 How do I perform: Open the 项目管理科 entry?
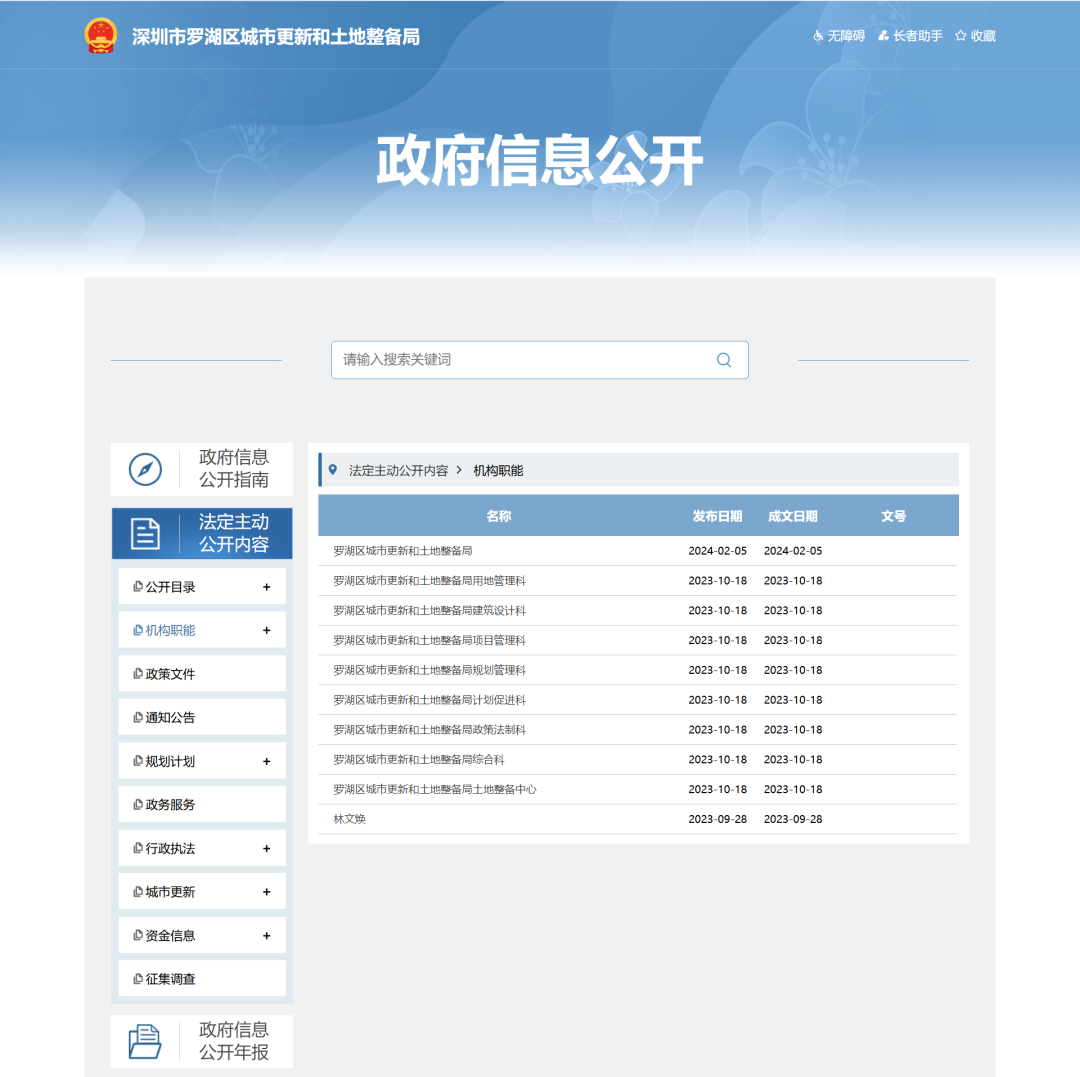[429, 640]
